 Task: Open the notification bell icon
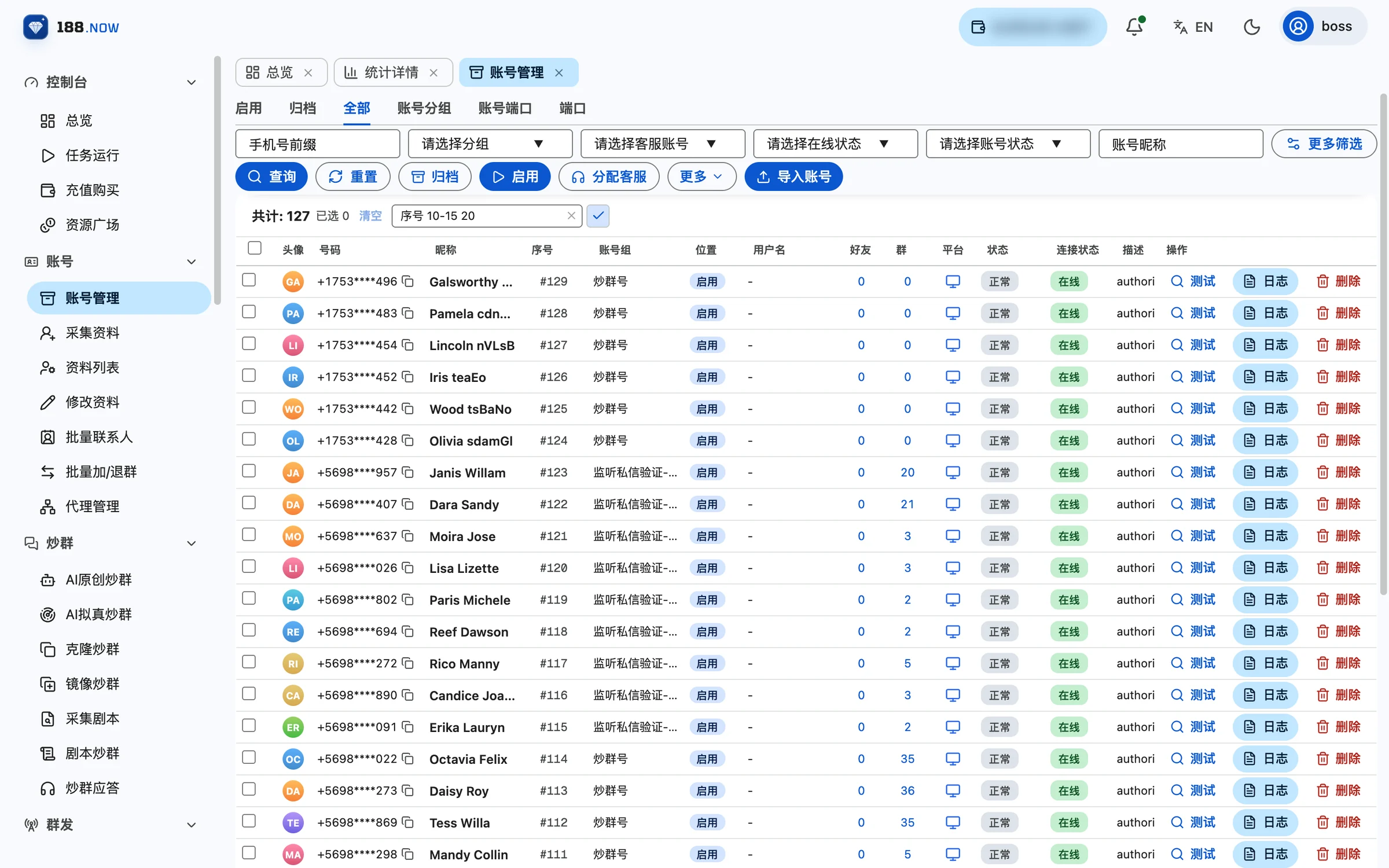tap(1134, 27)
